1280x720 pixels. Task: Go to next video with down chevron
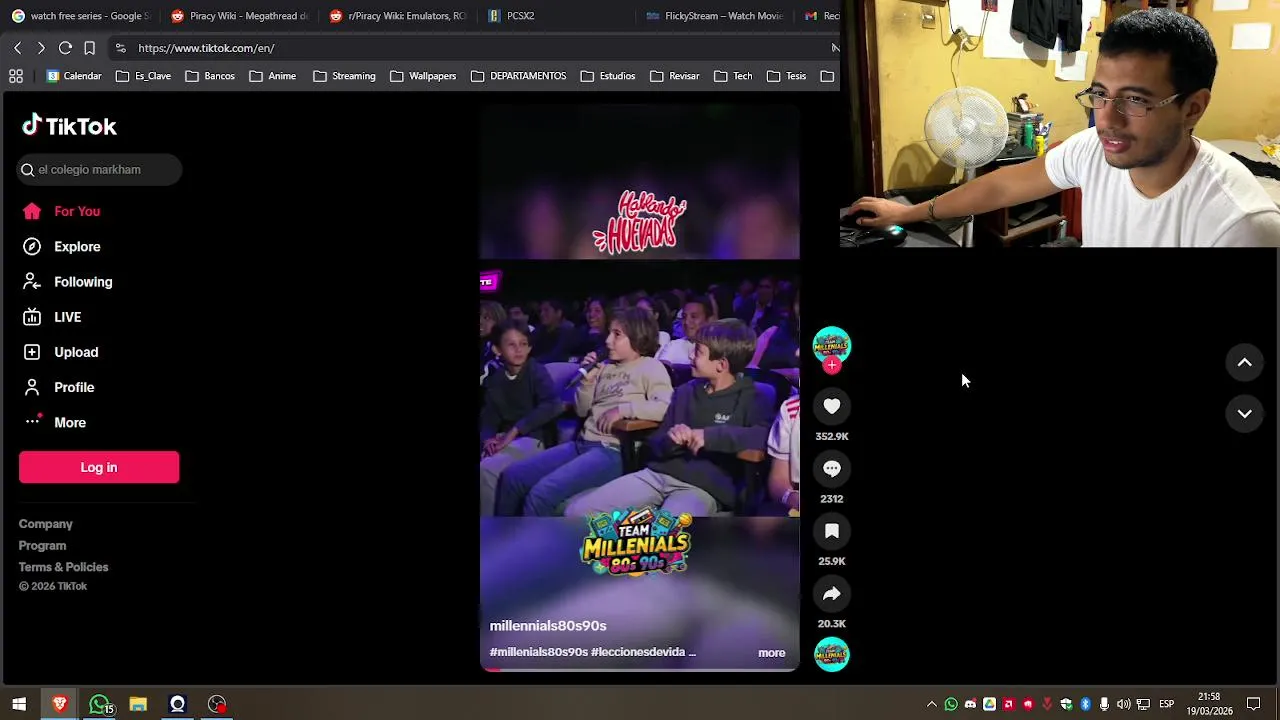click(1245, 413)
